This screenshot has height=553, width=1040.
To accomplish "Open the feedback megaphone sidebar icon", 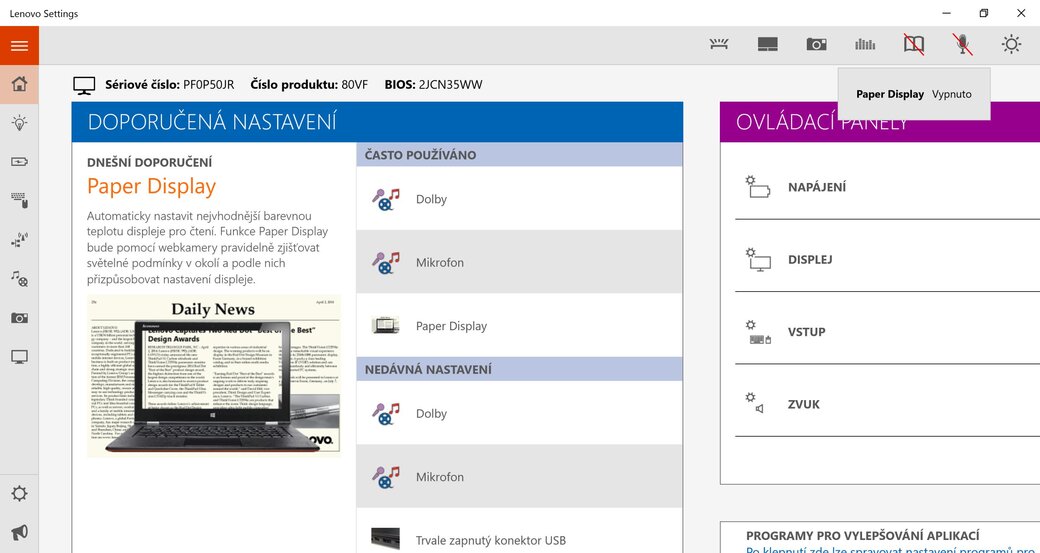I will pyautogui.click(x=19, y=532).
